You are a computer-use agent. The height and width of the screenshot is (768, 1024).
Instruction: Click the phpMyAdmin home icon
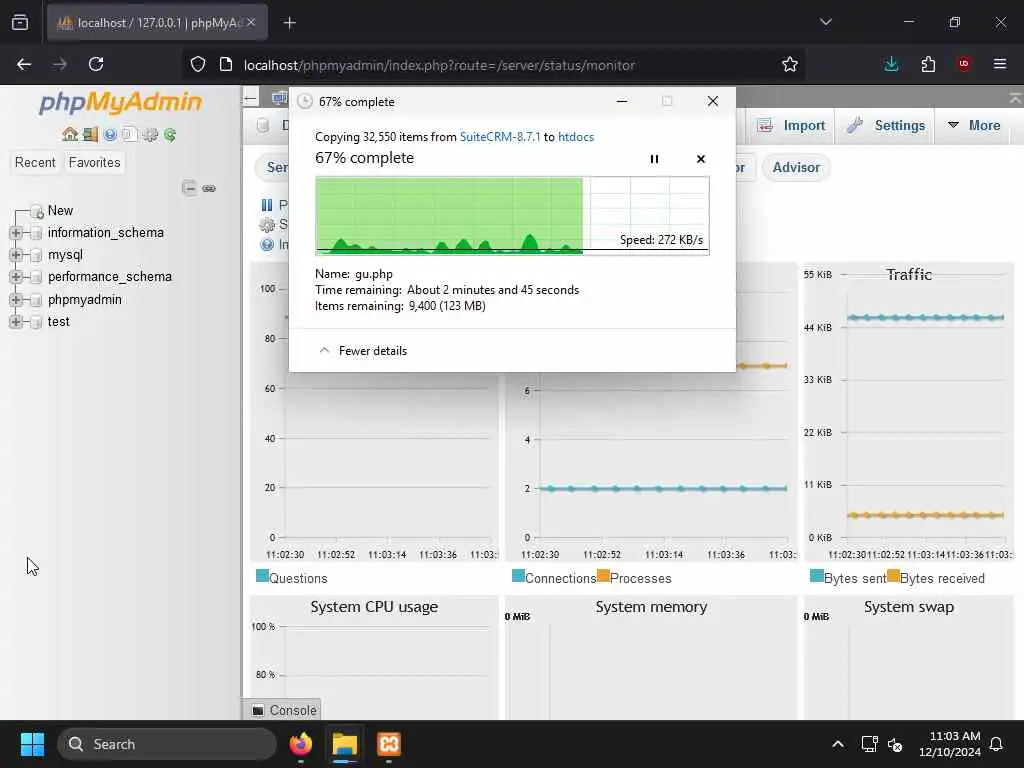point(70,135)
